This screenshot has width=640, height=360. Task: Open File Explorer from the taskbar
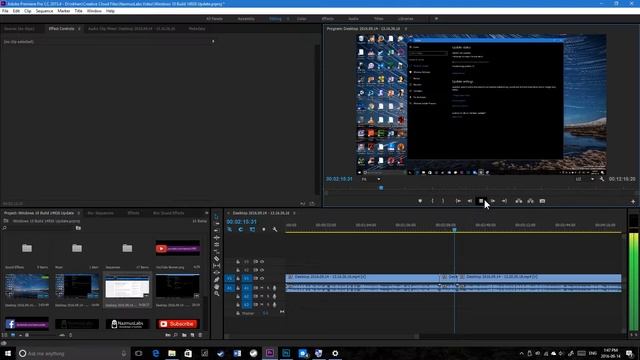(172, 353)
